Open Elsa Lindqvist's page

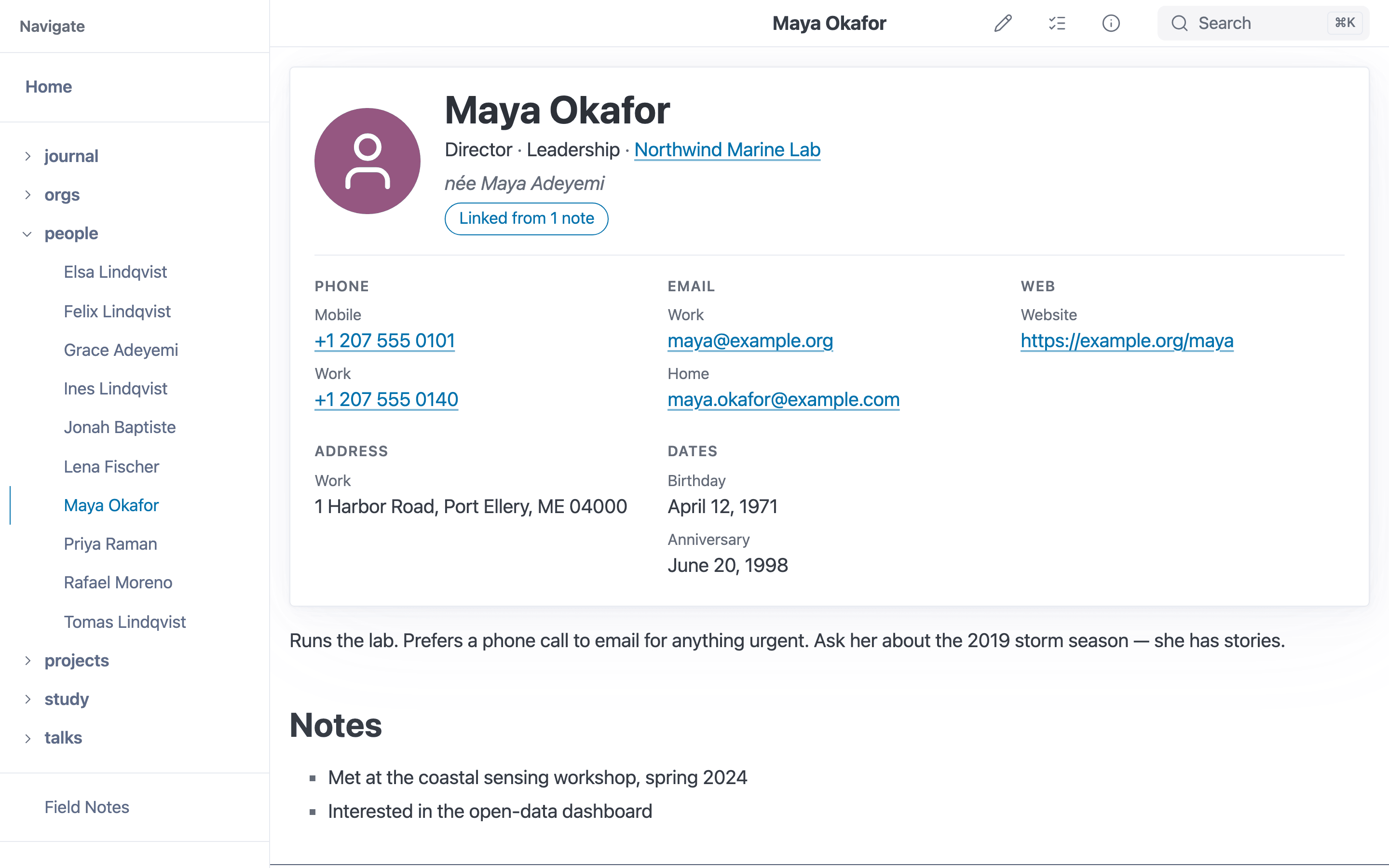(115, 272)
